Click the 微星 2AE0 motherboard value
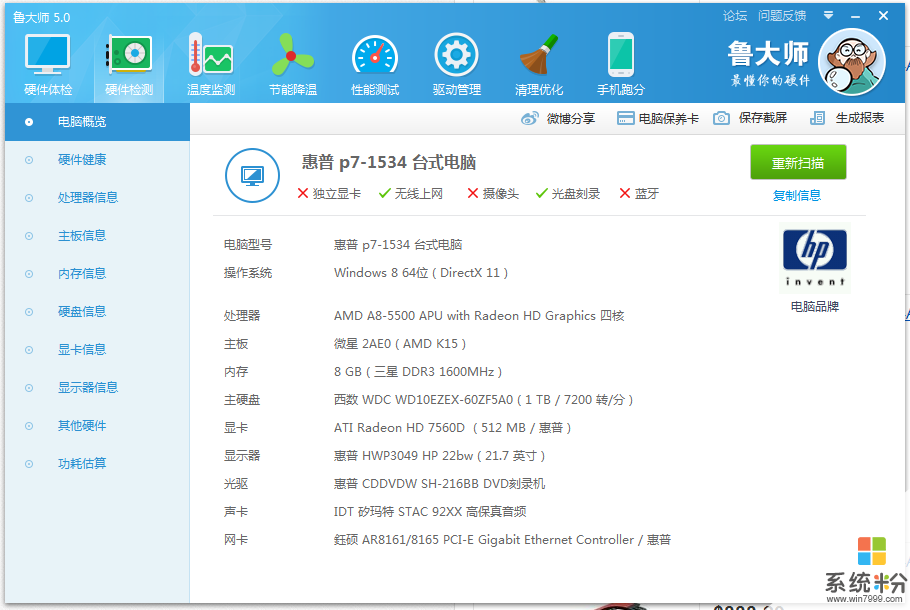 coord(400,344)
